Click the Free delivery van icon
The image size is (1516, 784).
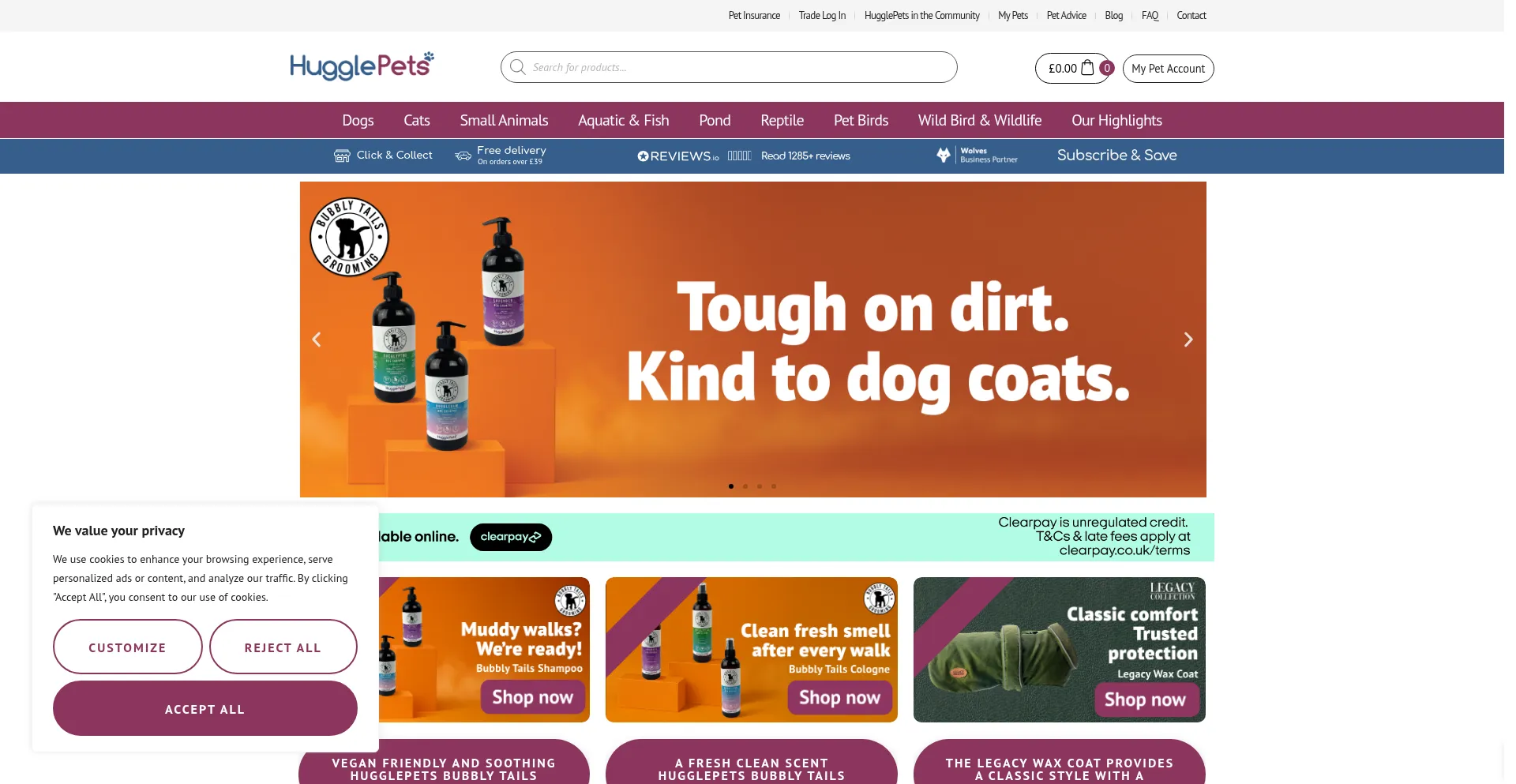coord(463,156)
